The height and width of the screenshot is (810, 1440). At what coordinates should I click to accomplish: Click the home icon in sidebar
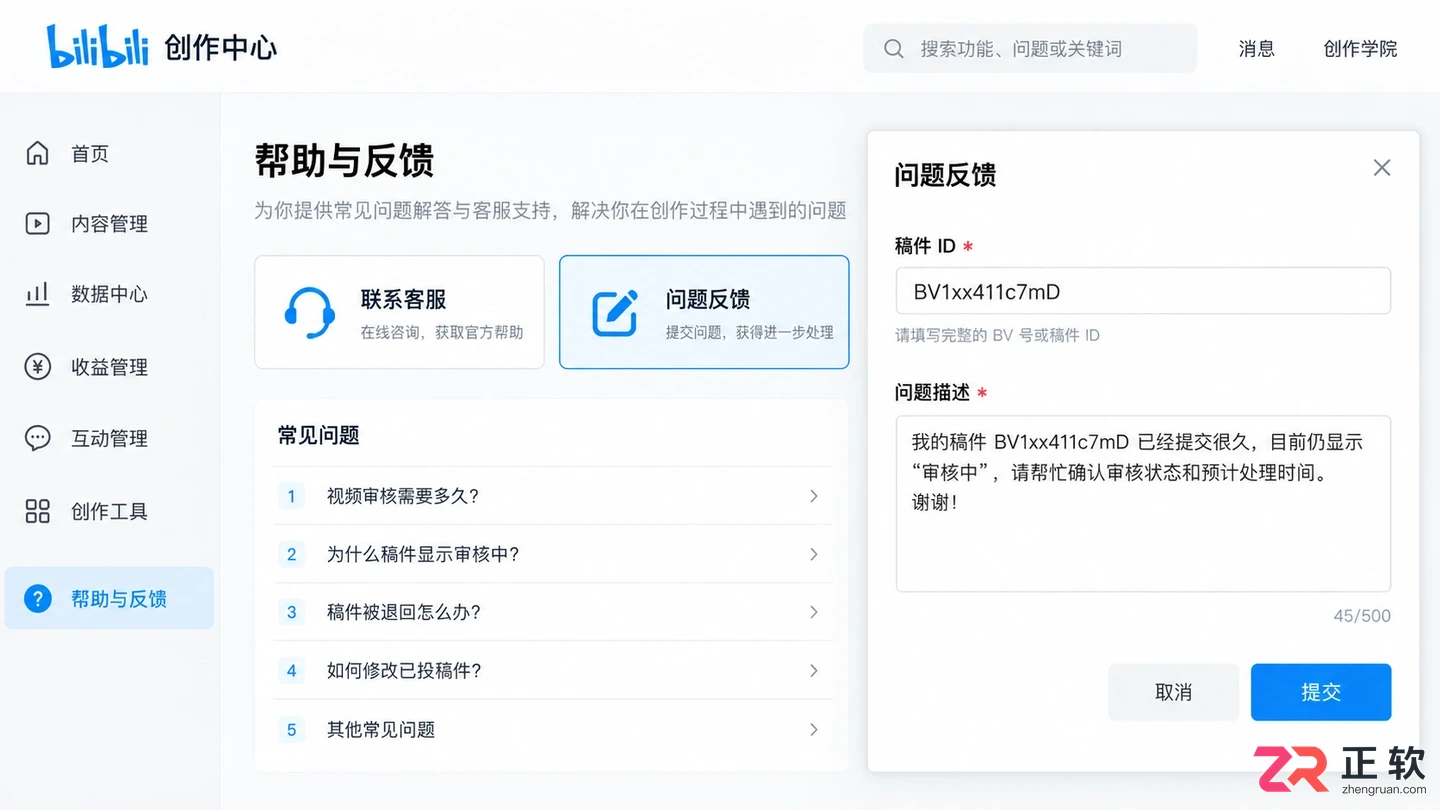click(37, 153)
